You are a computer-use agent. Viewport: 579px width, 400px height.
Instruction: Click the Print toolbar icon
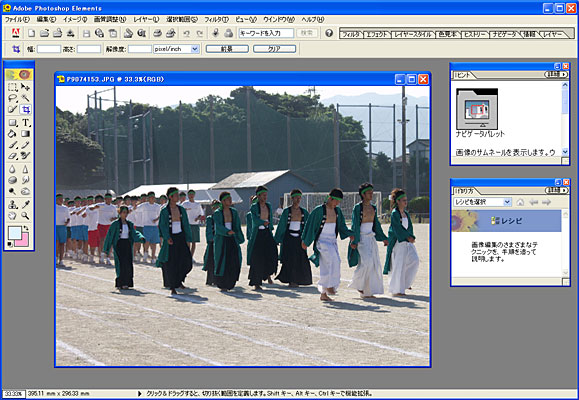pyautogui.click(x=157, y=33)
